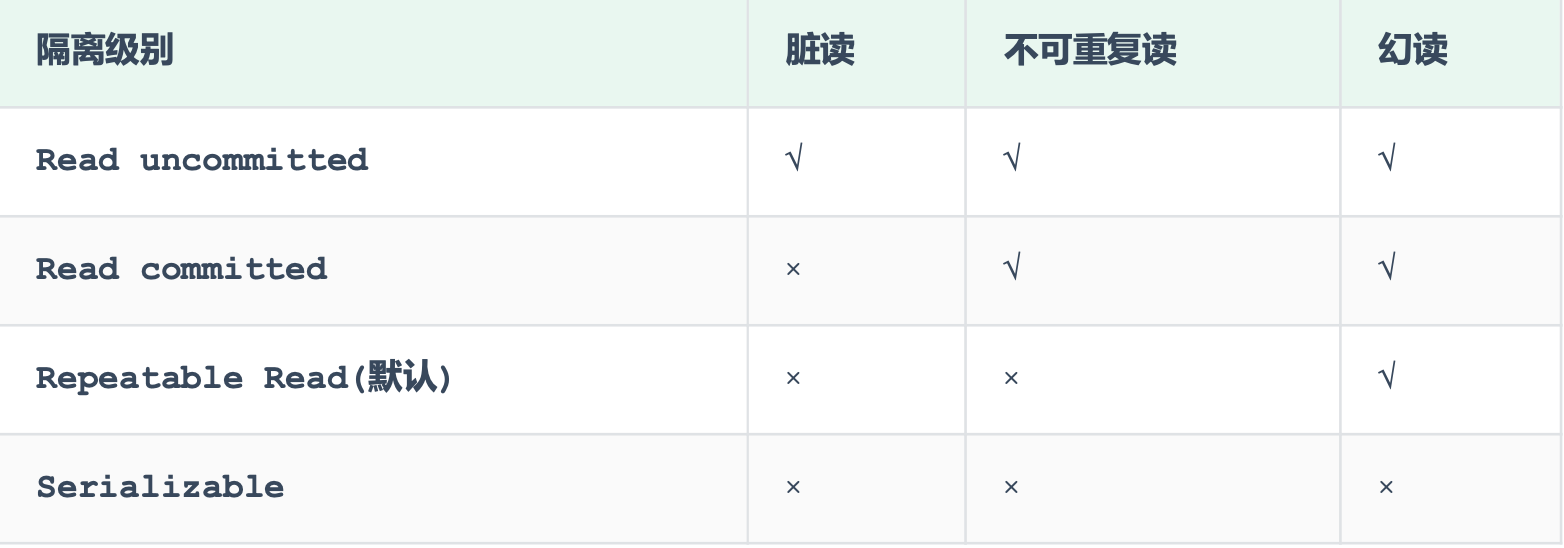1564x548 pixels.
Task: Click Read uncommitted 幻读 check mark
Action: click(x=1386, y=160)
